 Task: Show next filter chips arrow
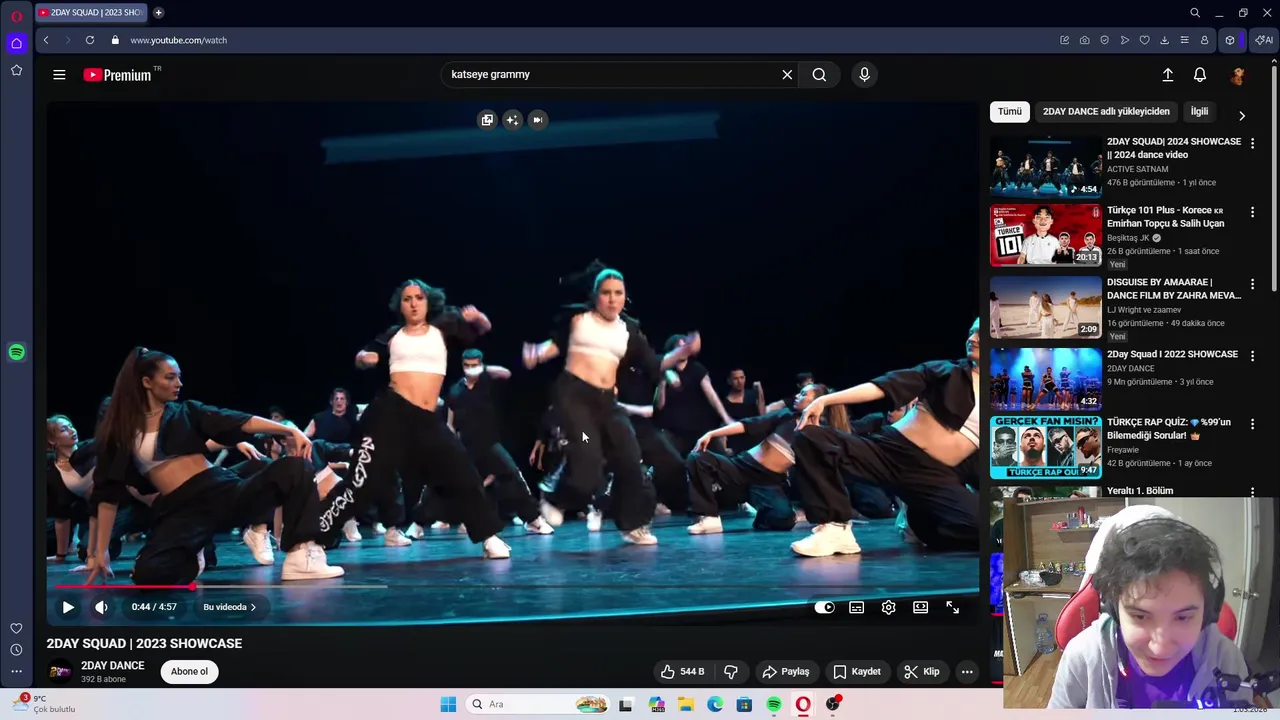1242,115
